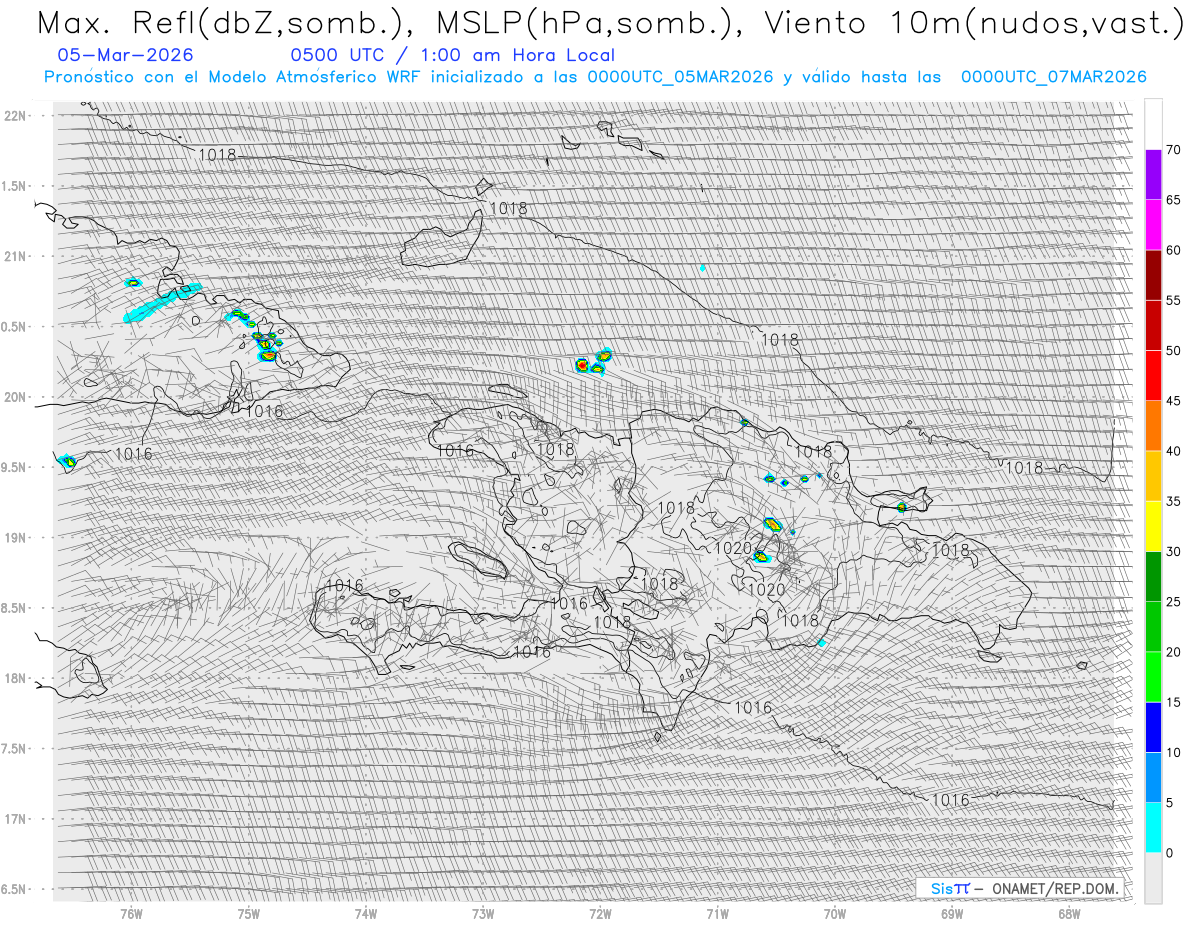Viewport: 1200px width, 927px height.
Task: Click the legend value '35'
Action: 1173,501
